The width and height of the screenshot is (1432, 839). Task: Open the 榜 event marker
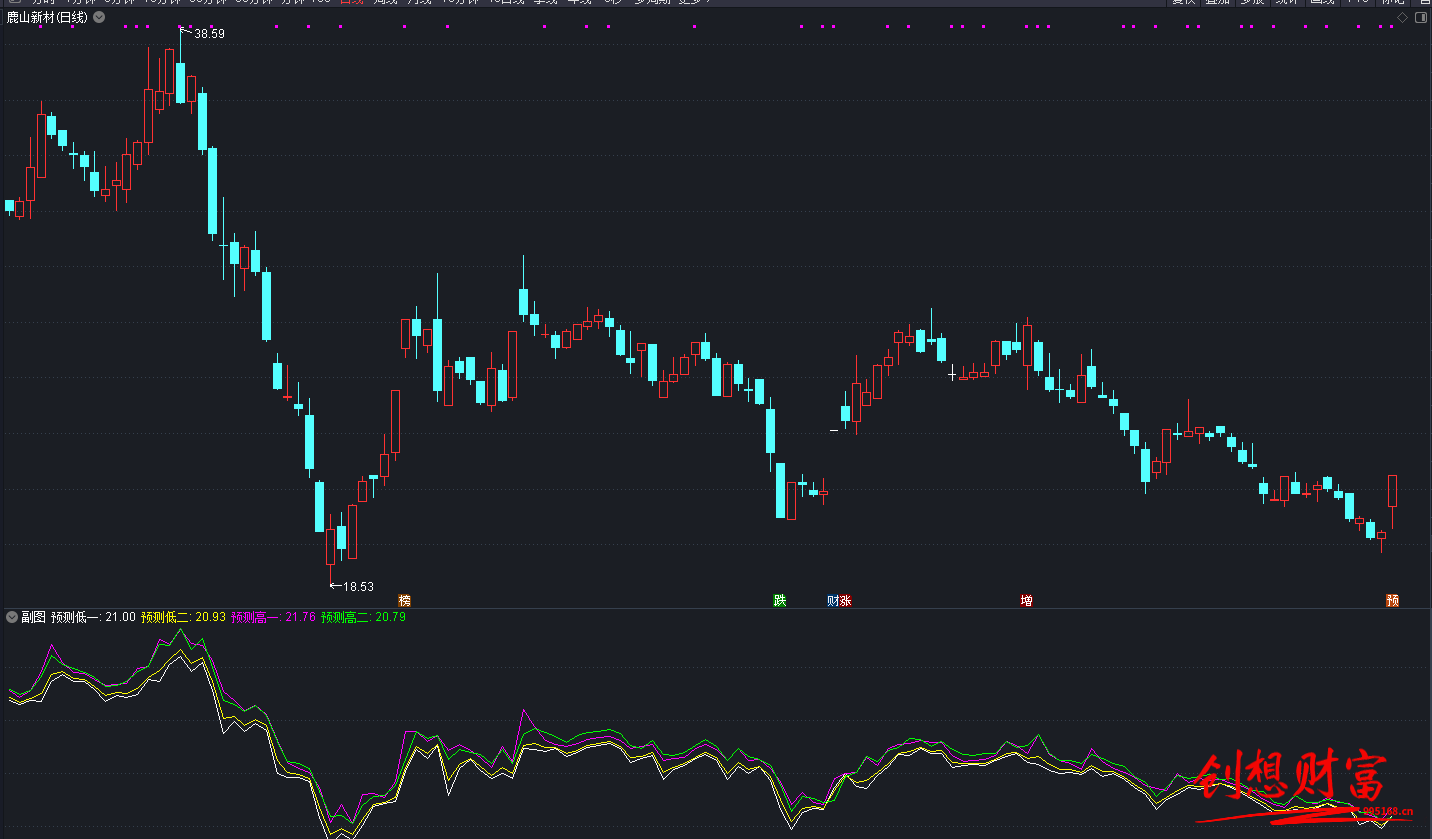404,601
